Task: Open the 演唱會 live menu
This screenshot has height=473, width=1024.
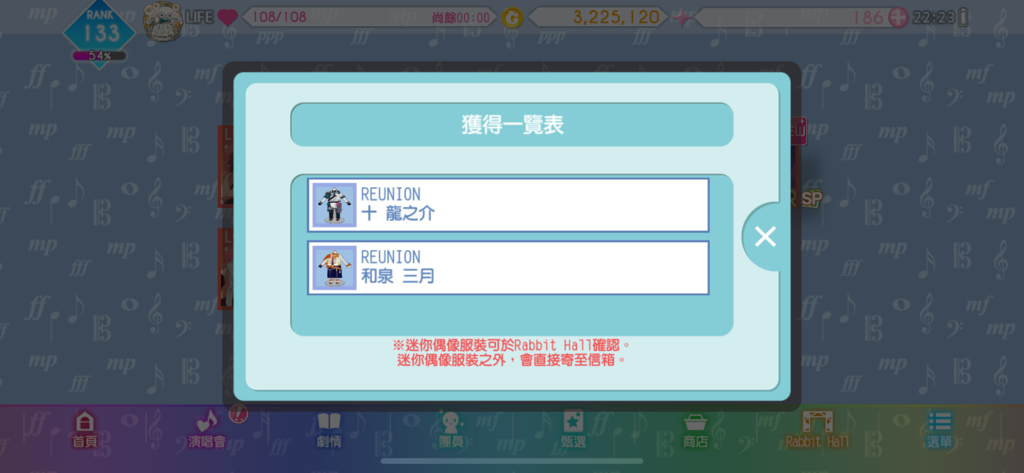Action: point(207,430)
